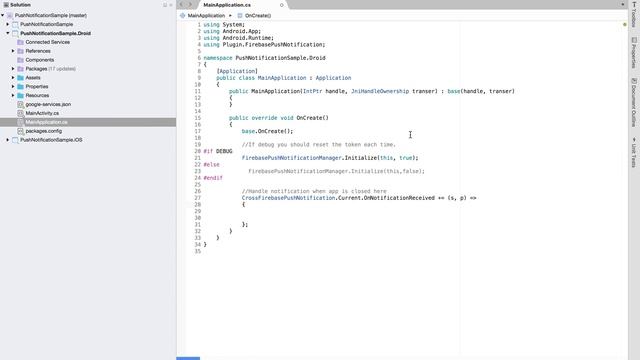
Task: Click 'CrossFirebasePushNotification' on line 27
Action: (288, 198)
